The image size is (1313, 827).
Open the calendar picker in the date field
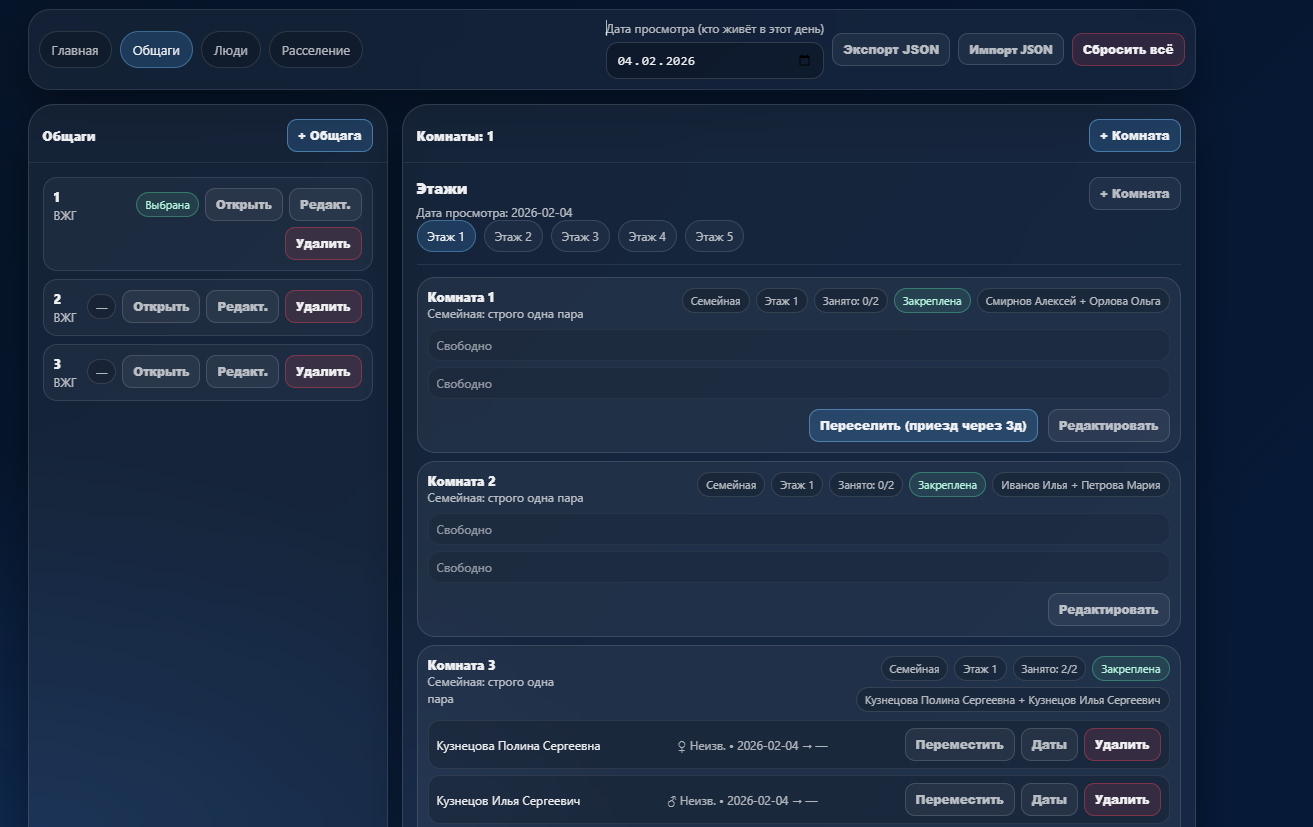pyautogui.click(x=804, y=61)
